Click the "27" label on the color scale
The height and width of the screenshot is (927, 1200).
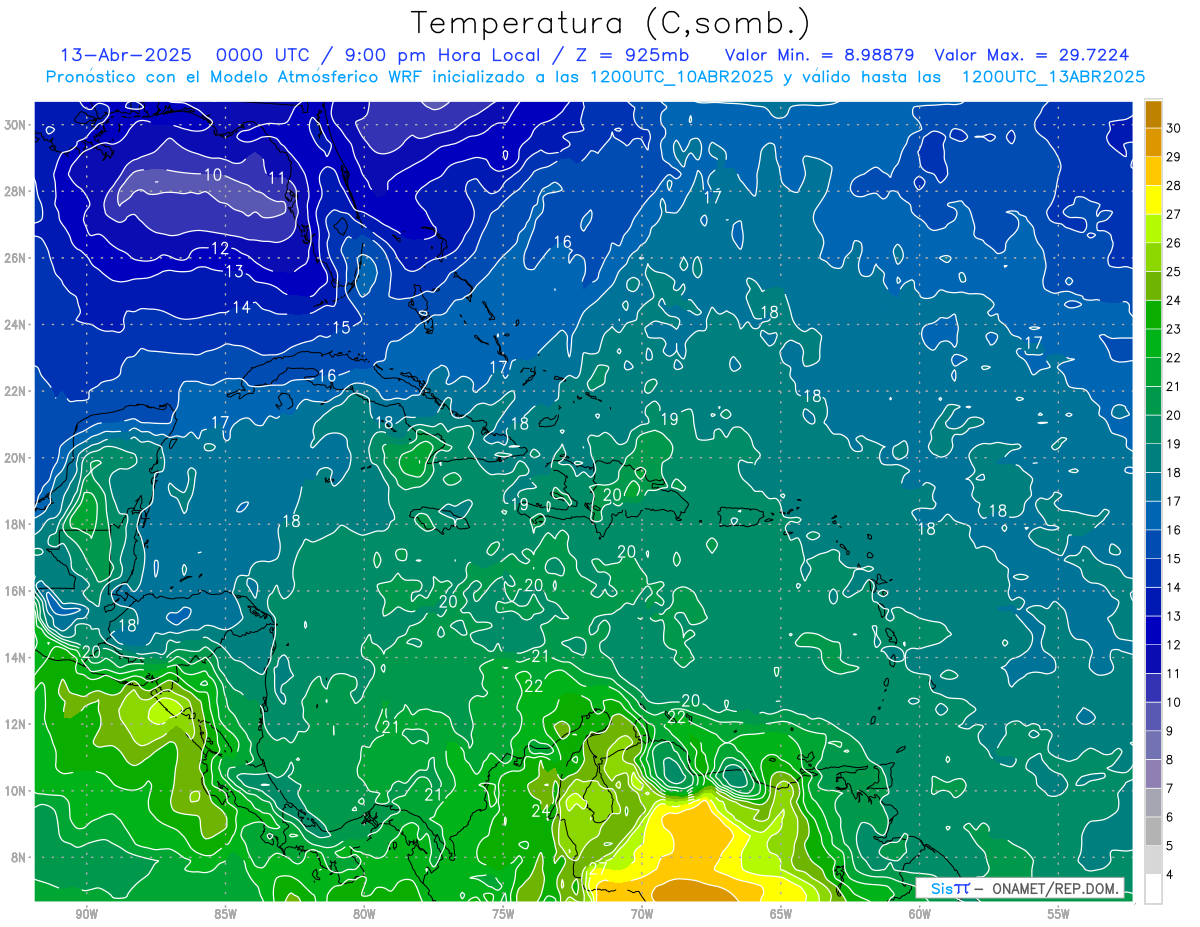1174,214
